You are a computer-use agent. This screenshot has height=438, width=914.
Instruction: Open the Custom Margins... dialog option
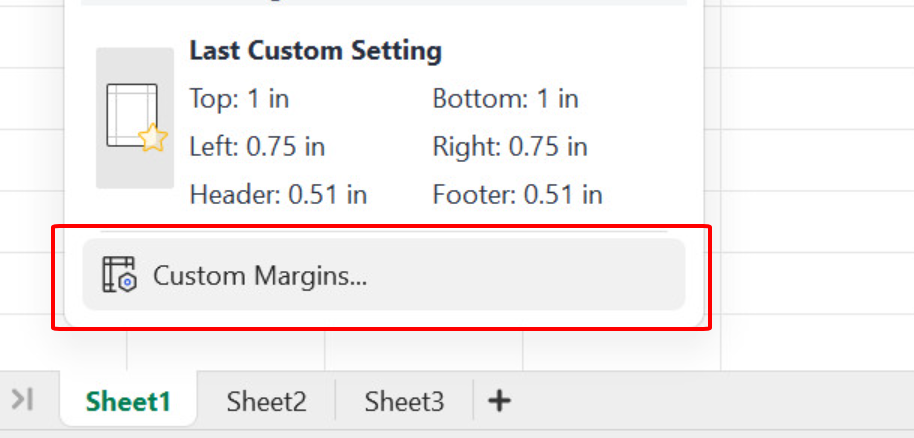tap(260, 275)
